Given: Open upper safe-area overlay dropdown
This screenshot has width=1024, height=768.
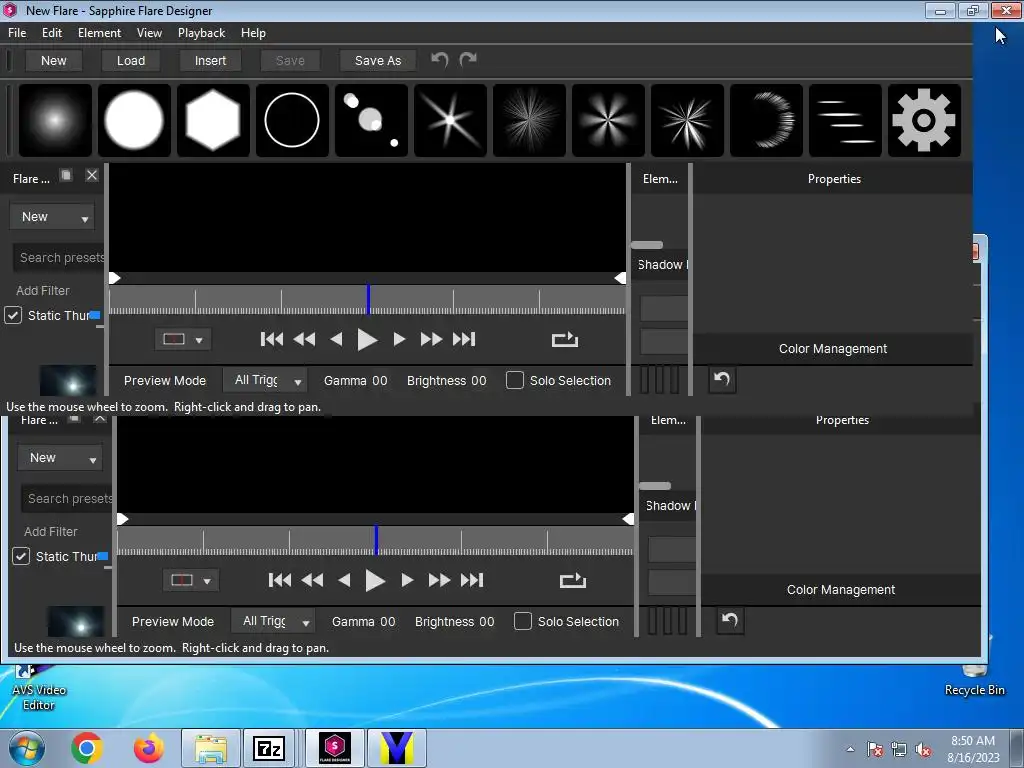Looking at the screenshot, I should 183,340.
